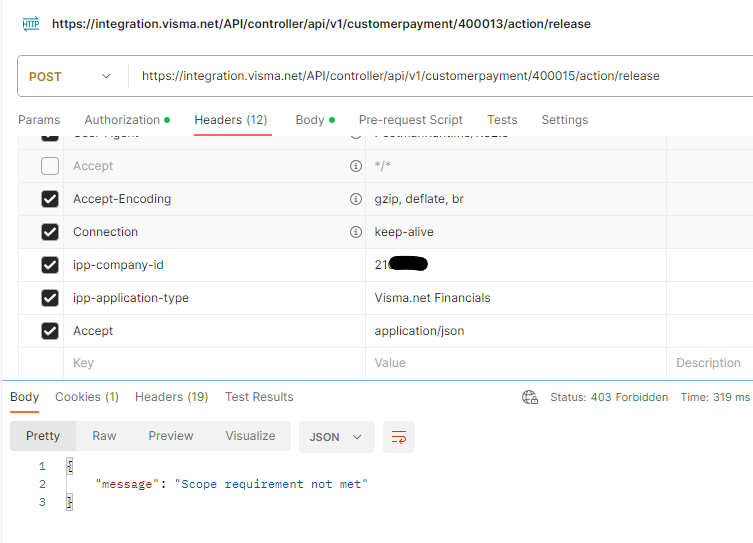The image size is (753, 543).
Task: Uncheck the Accept application/json header checkbox
Action: (50, 331)
